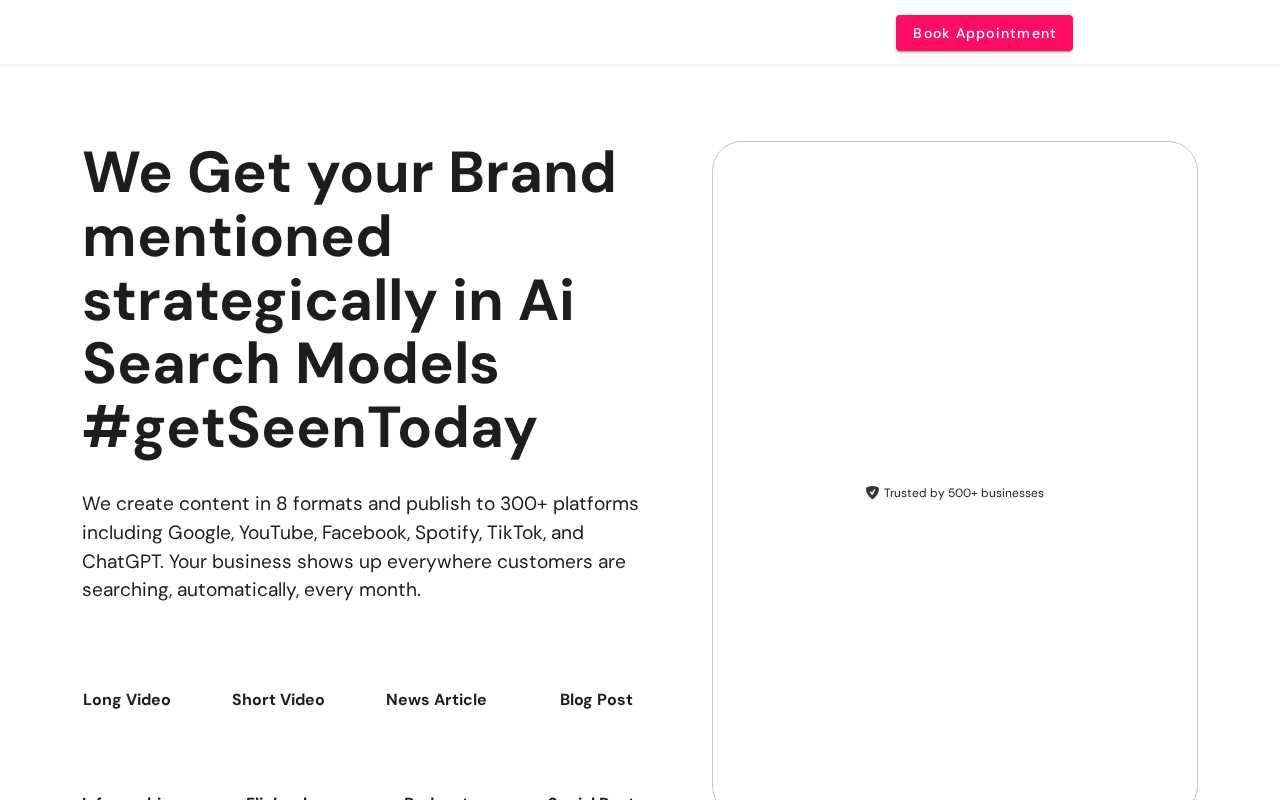The width and height of the screenshot is (1280, 800).
Task: Select the Long Video format
Action: pos(127,700)
